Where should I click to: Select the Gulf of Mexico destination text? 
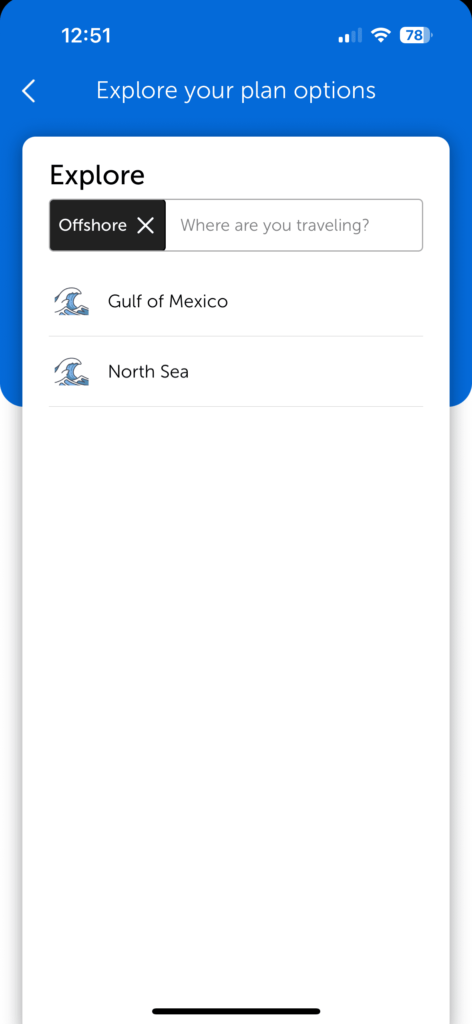[168, 301]
